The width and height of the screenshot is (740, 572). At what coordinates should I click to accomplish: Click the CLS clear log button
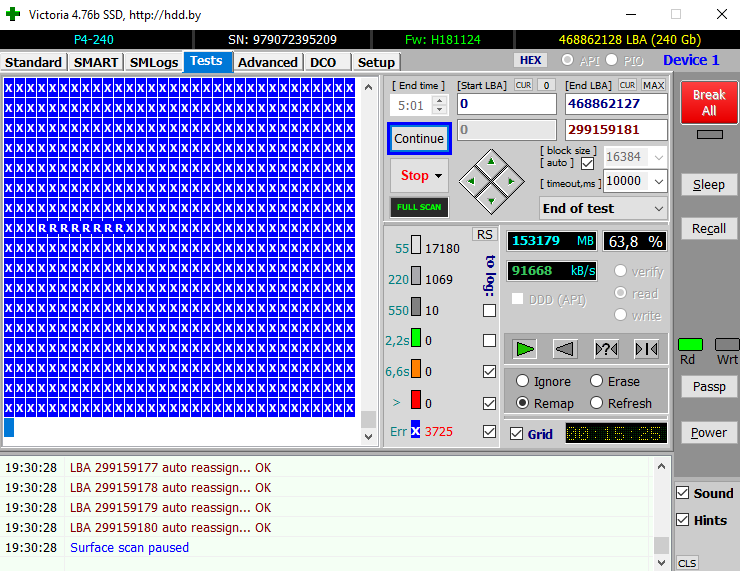point(687,563)
